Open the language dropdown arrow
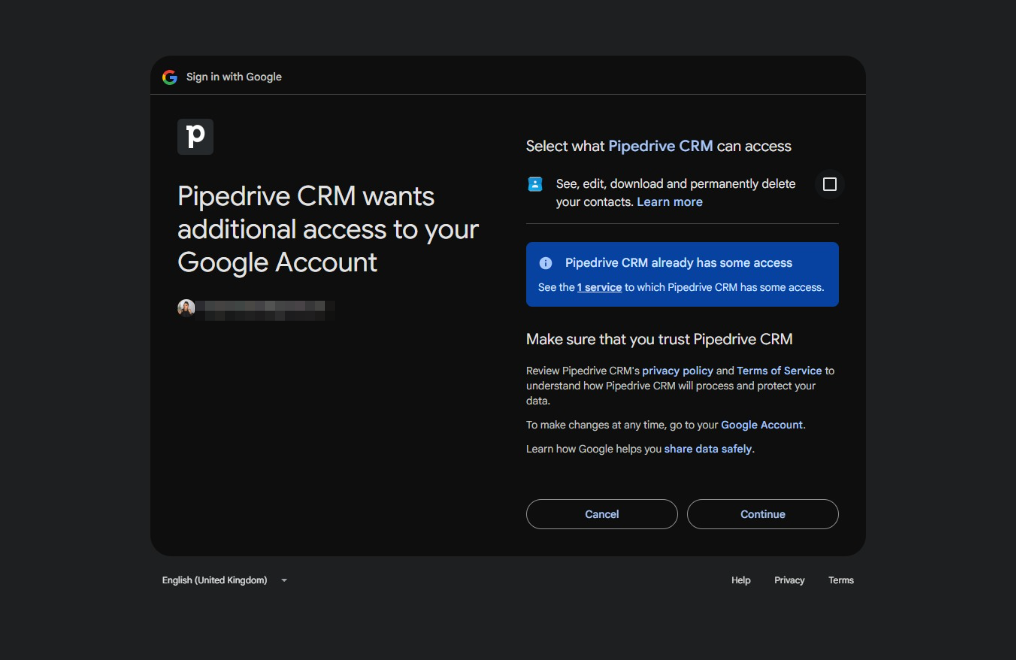This screenshot has width=1016, height=660. coord(284,580)
